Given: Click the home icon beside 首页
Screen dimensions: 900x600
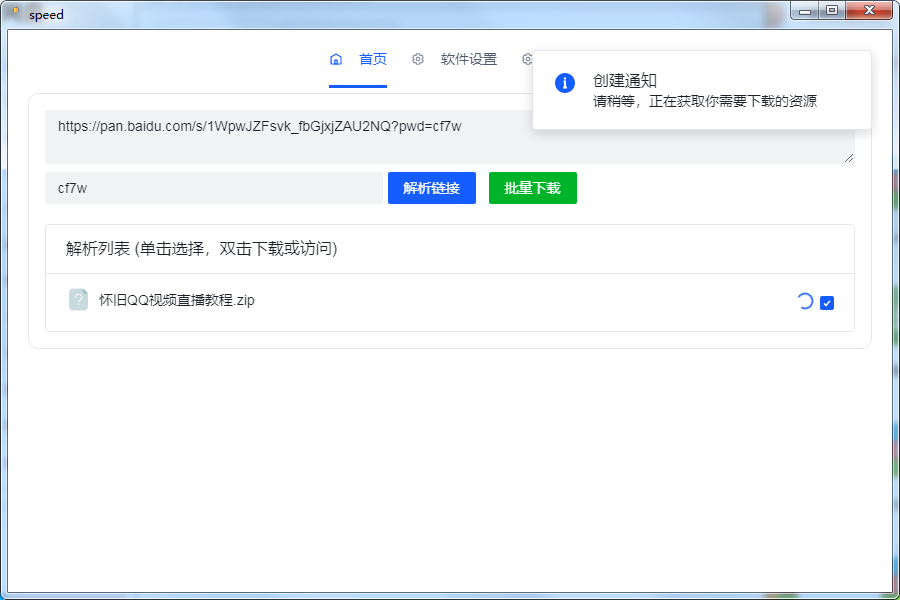Looking at the screenshot, I should point(336,60).
